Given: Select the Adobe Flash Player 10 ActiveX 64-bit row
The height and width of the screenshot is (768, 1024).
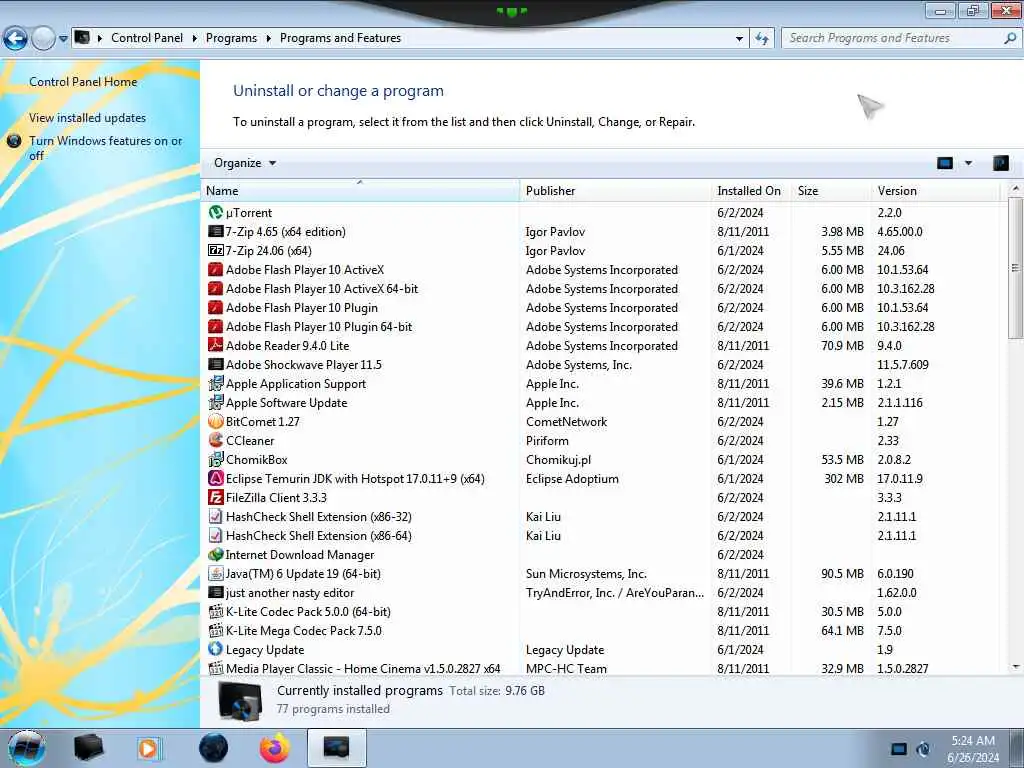Looking at the screenshot, I should (604, 288).
